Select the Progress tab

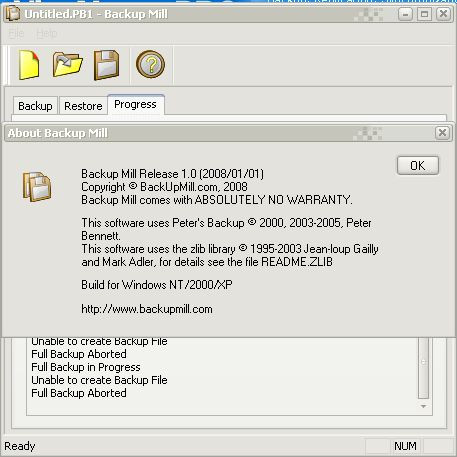(x=135, y=105)
